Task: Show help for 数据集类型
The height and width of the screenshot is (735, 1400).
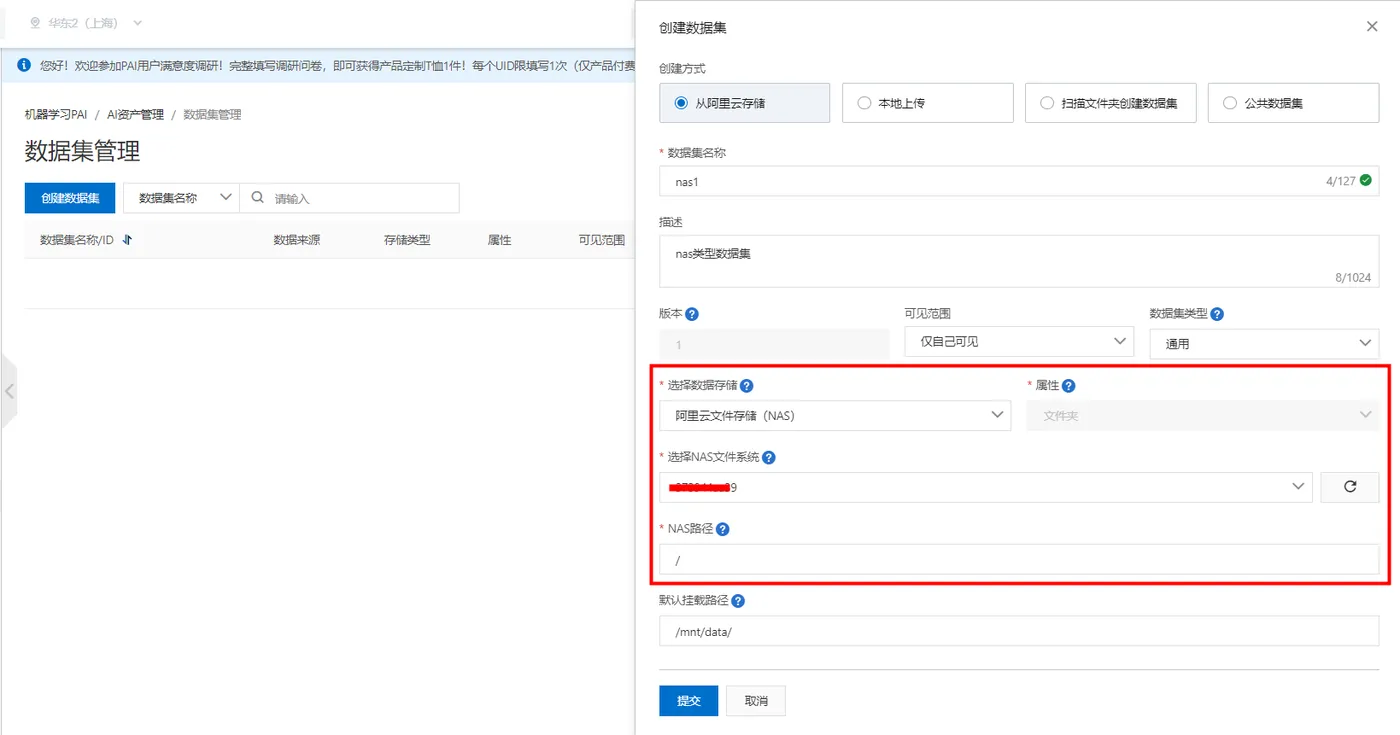Action: [1217, 314]
